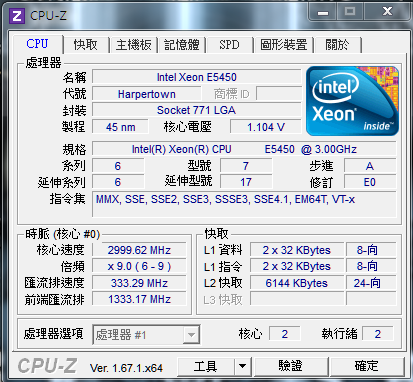The height and width of the screenshot is (382, 413).
Task: Open the 主機板 tab
Action: [x=133, y=44]
